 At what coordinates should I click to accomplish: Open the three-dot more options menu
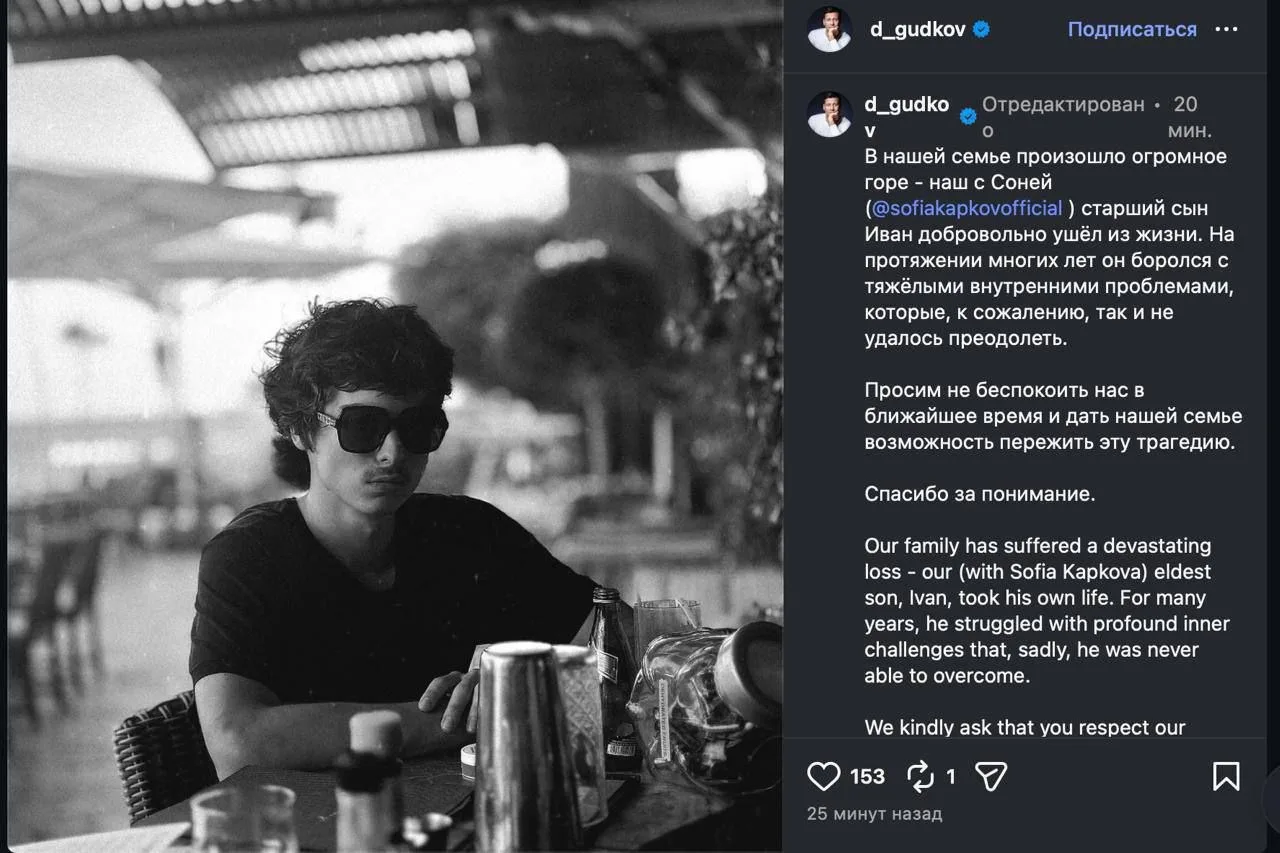(1226, 29)
